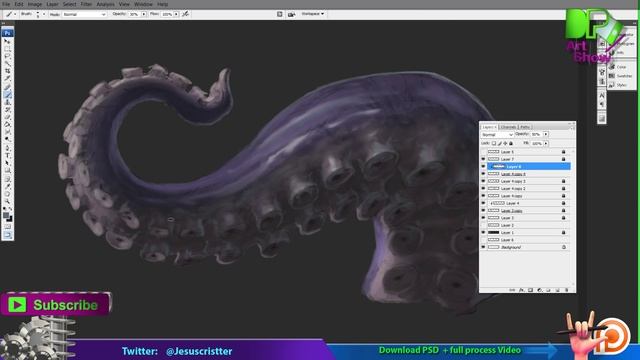Image resolution: width=640 pixels, height=360 pixels.
Task: Select the Crop tool
Action: pos(7,71)
